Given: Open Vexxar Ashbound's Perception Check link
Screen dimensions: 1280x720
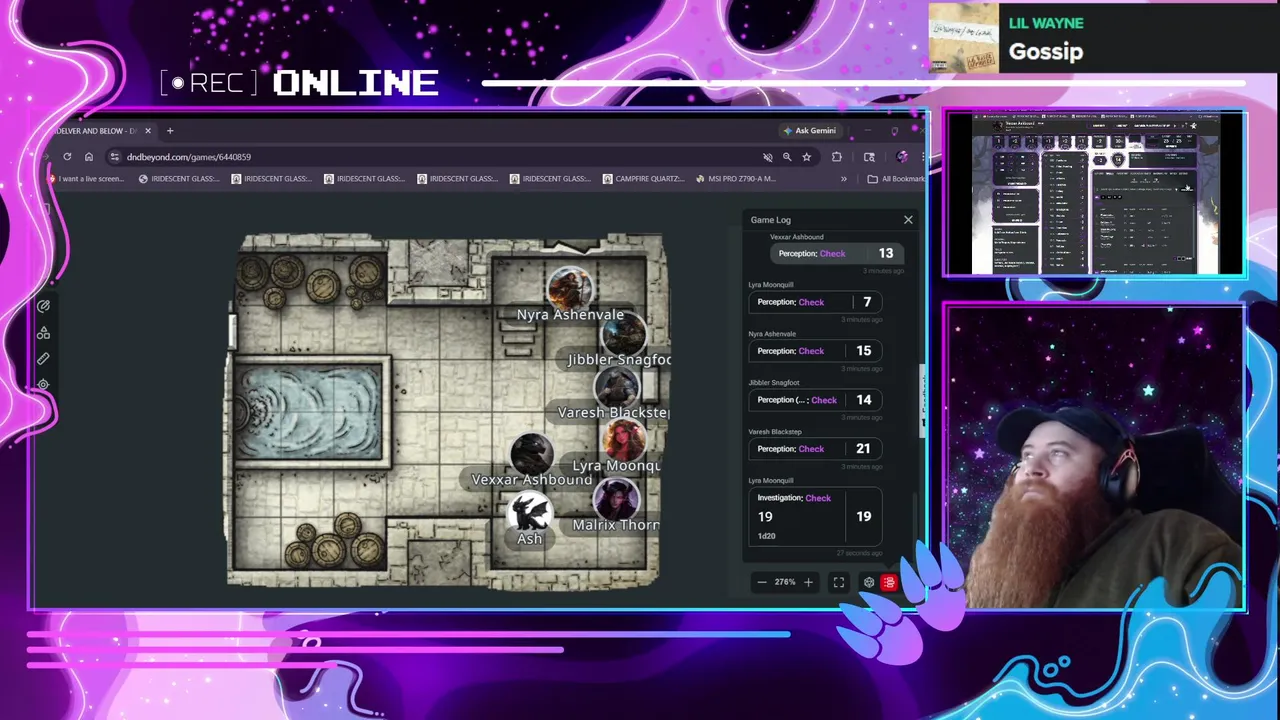Looking at the screenshot, I should (832, 254).
